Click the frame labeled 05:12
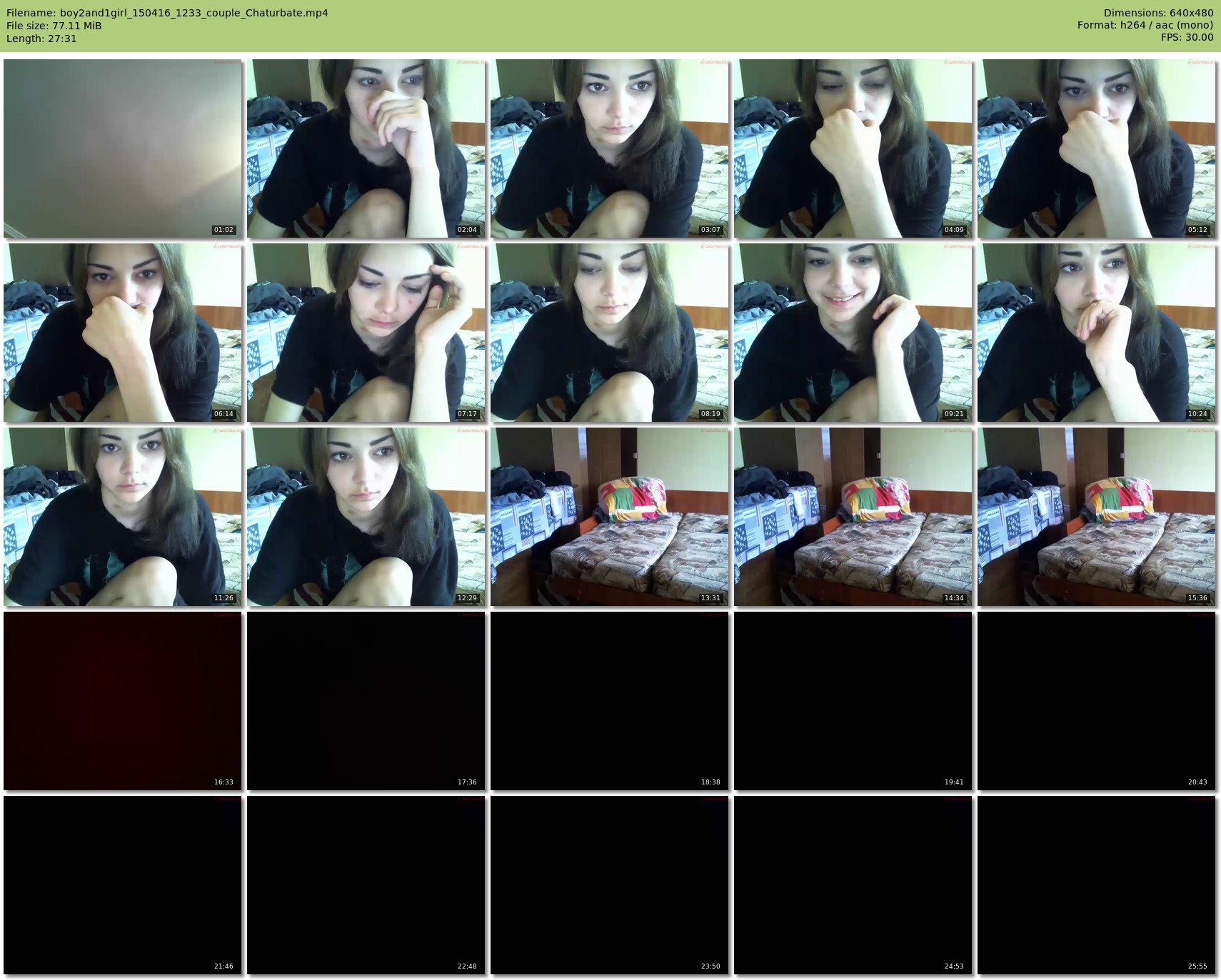The height and width of the screenshot is (980, 1221). coord(1097,148)
